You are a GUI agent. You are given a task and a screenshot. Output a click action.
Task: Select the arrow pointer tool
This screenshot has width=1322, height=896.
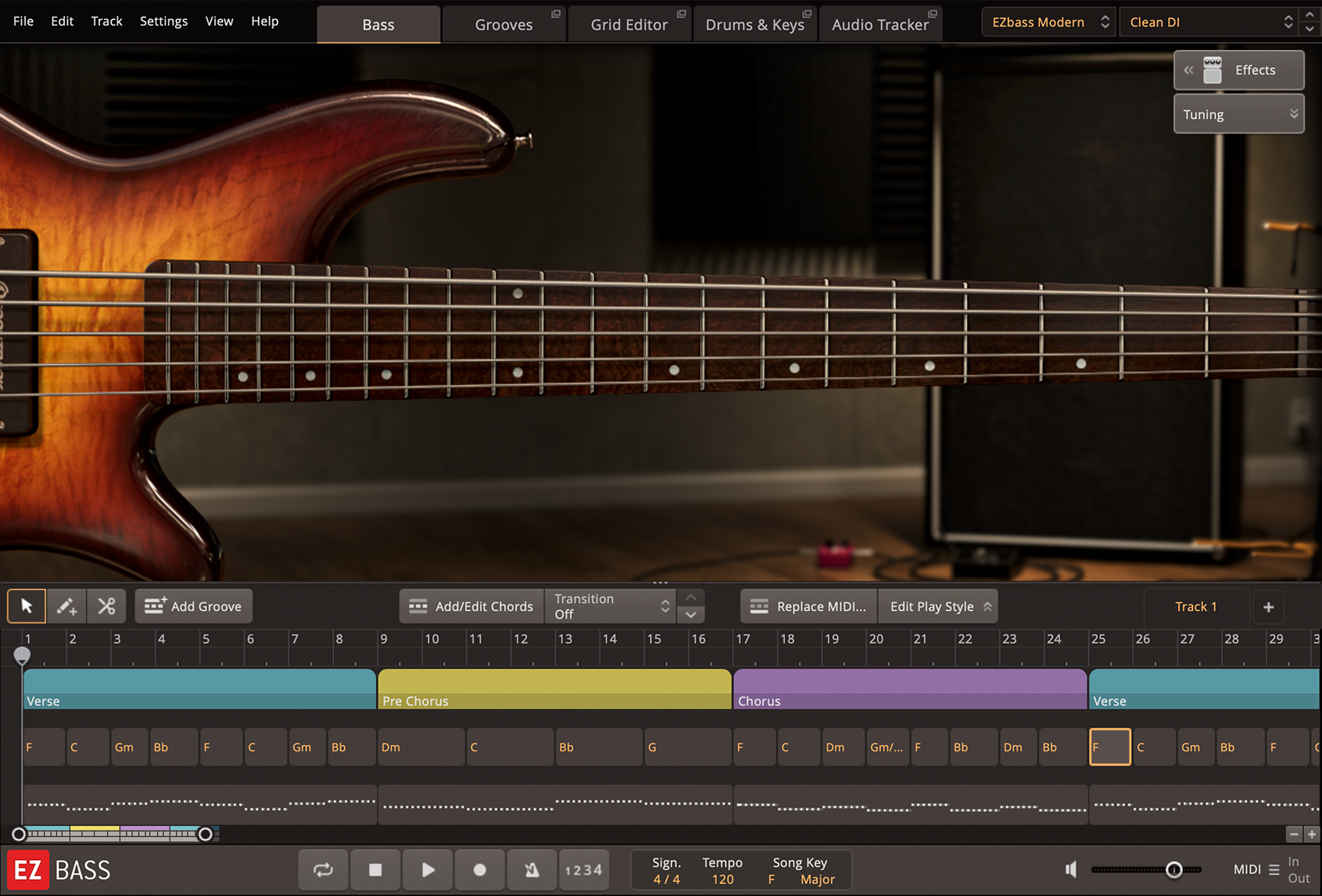[26, 606]
